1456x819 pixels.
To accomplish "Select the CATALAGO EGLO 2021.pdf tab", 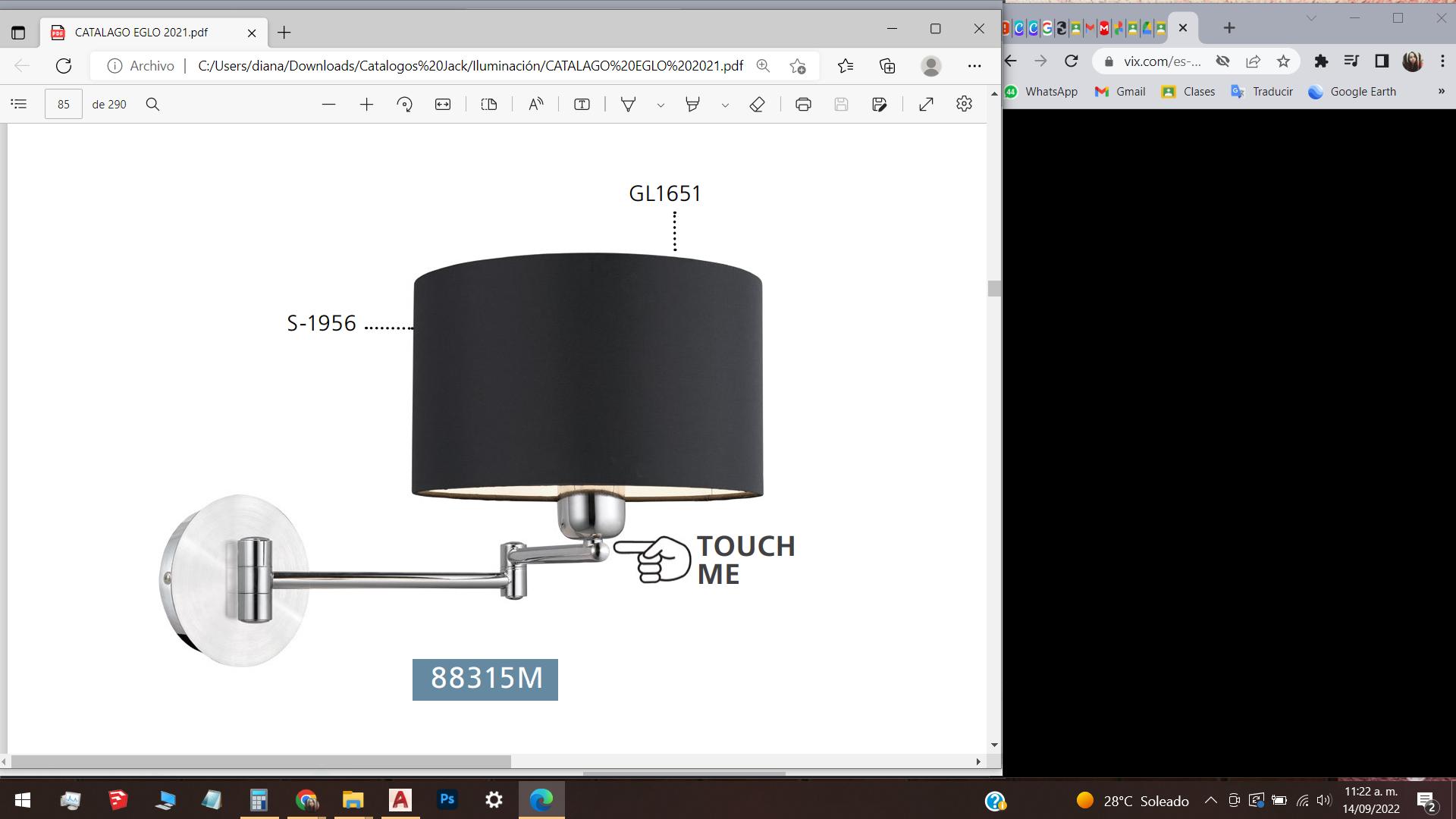I will point(141,33).
